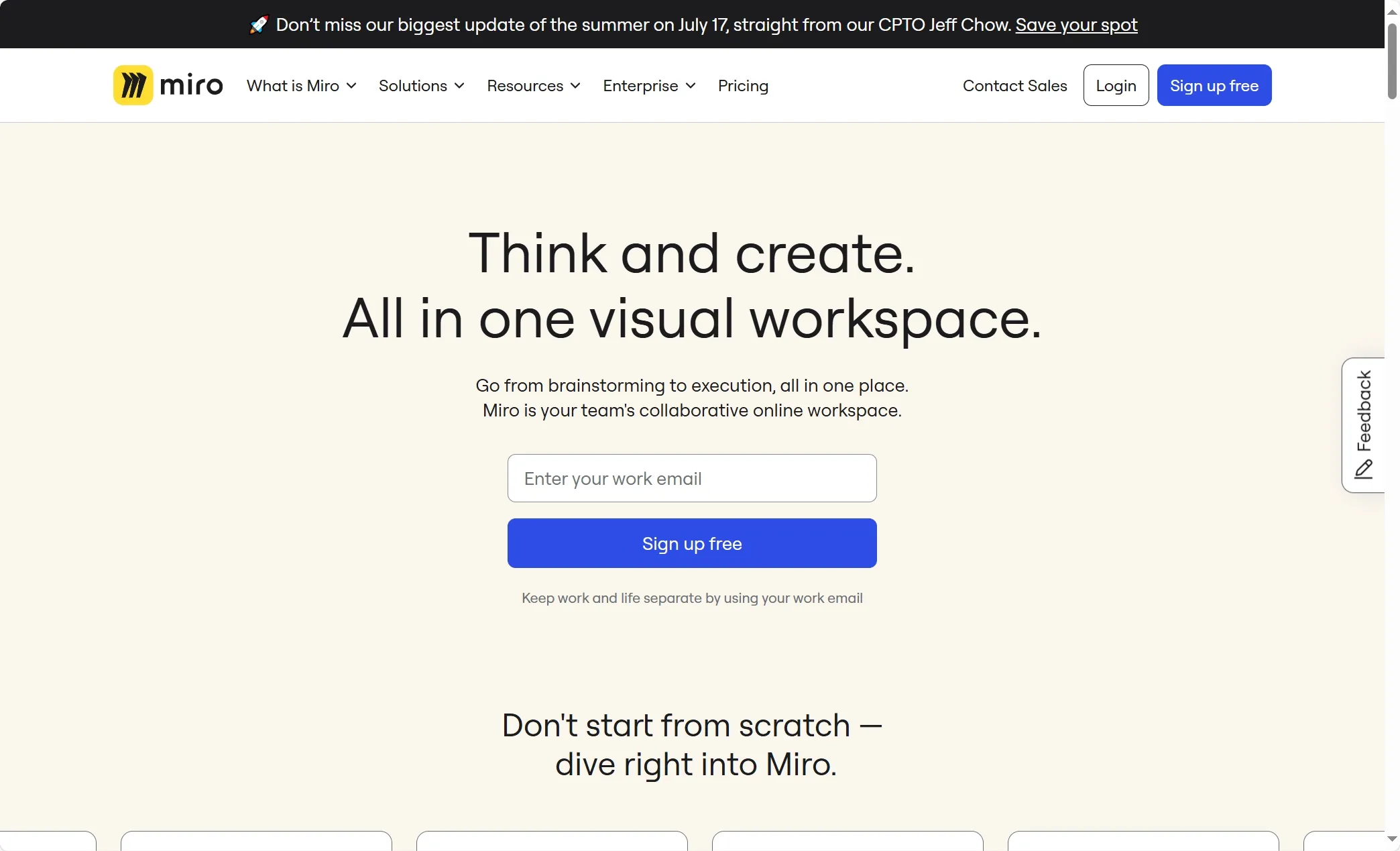This screenshot has height=851, width=1400.
Task: Expand the Resources dropdown
Action: click(534, 86)
